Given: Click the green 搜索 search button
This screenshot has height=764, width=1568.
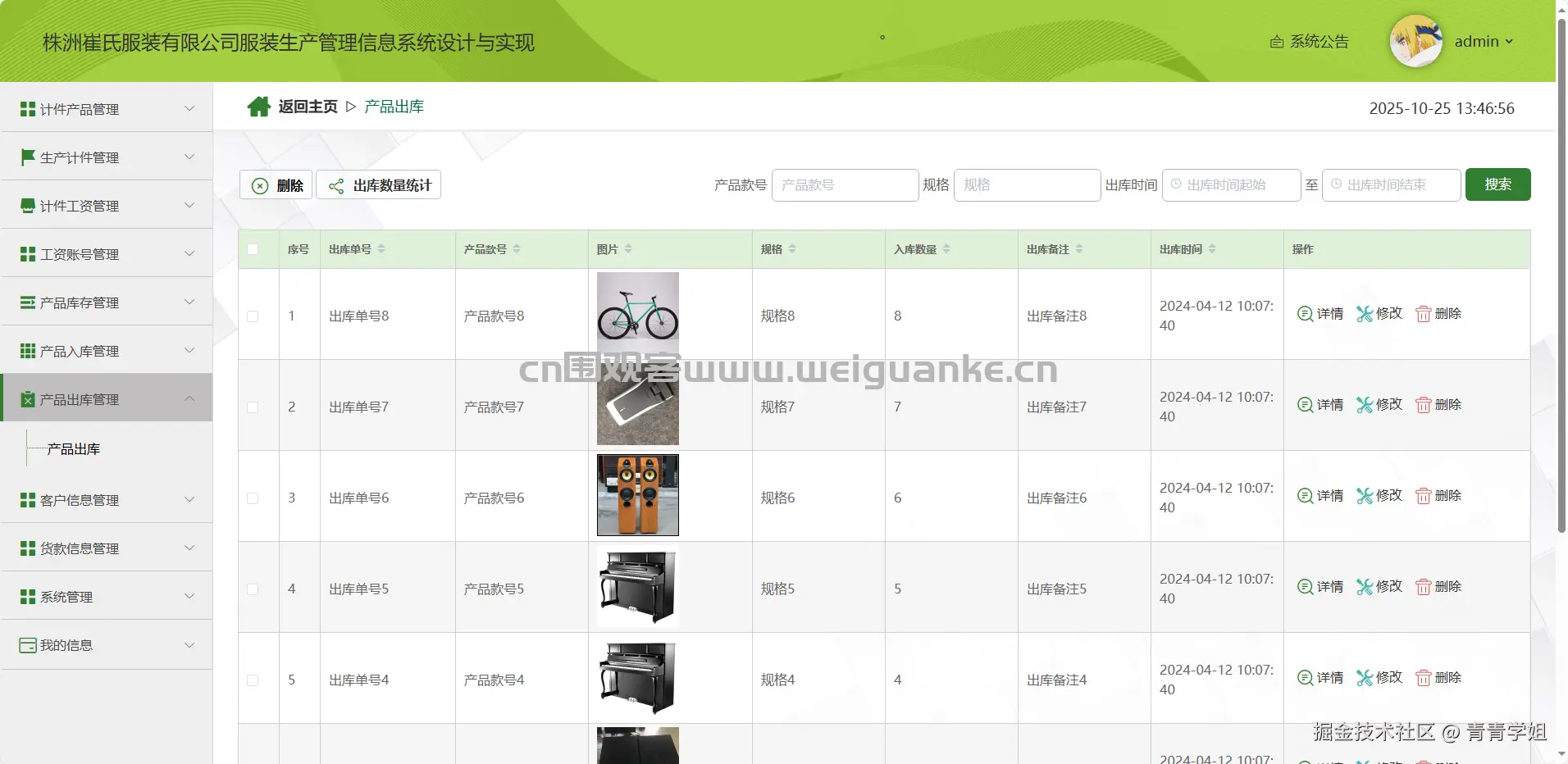Looking at the screenshot, I should (x=1498, y=184).
